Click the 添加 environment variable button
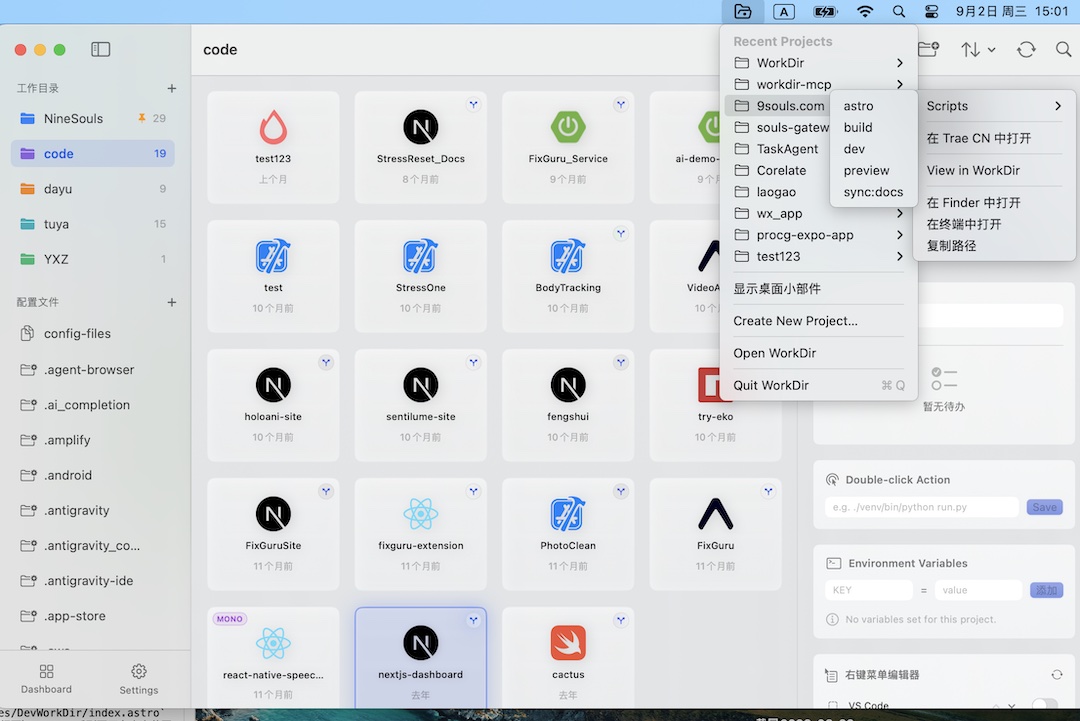Image resolution: width=1080 pixels, height=721 pixels. point(1046,590)
